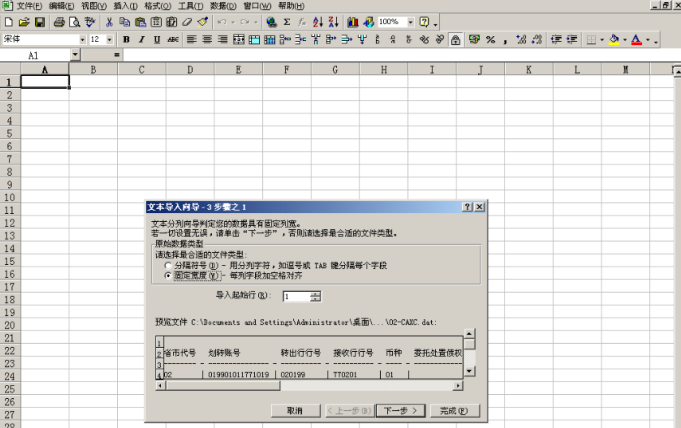Screen dimensions: 681x428
Task: Center align text
Action: [207, 40]
